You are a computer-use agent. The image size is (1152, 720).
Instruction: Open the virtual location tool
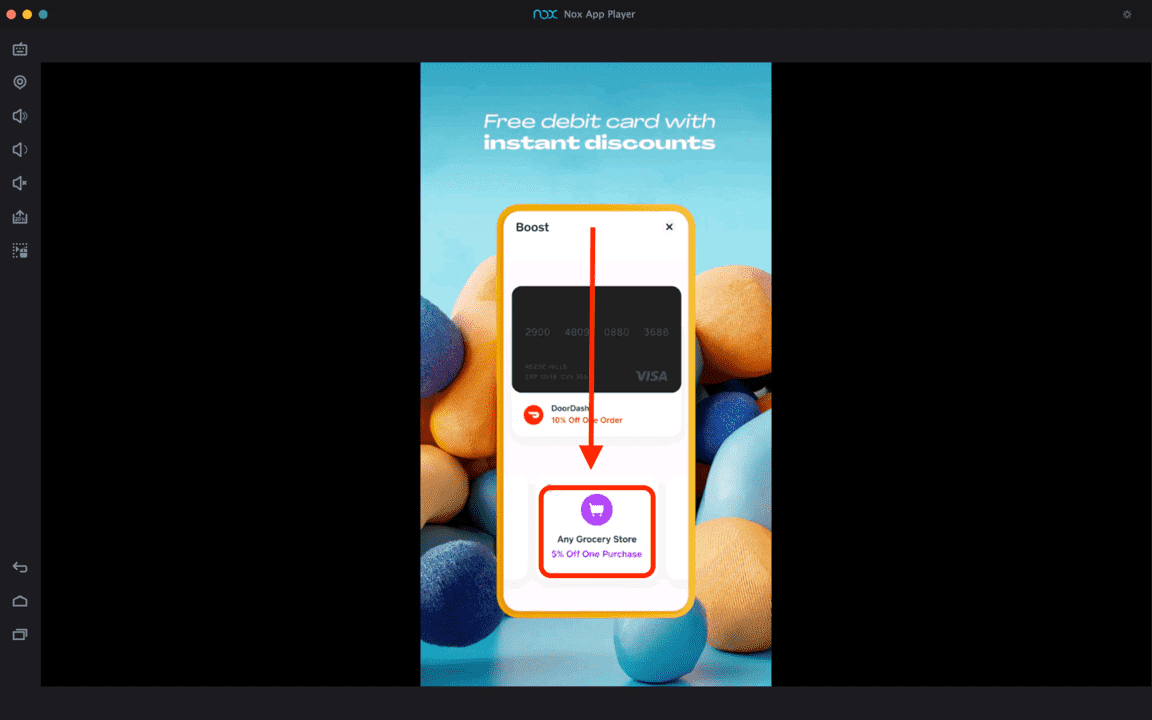pyautogui.click(x=20, y=82)
